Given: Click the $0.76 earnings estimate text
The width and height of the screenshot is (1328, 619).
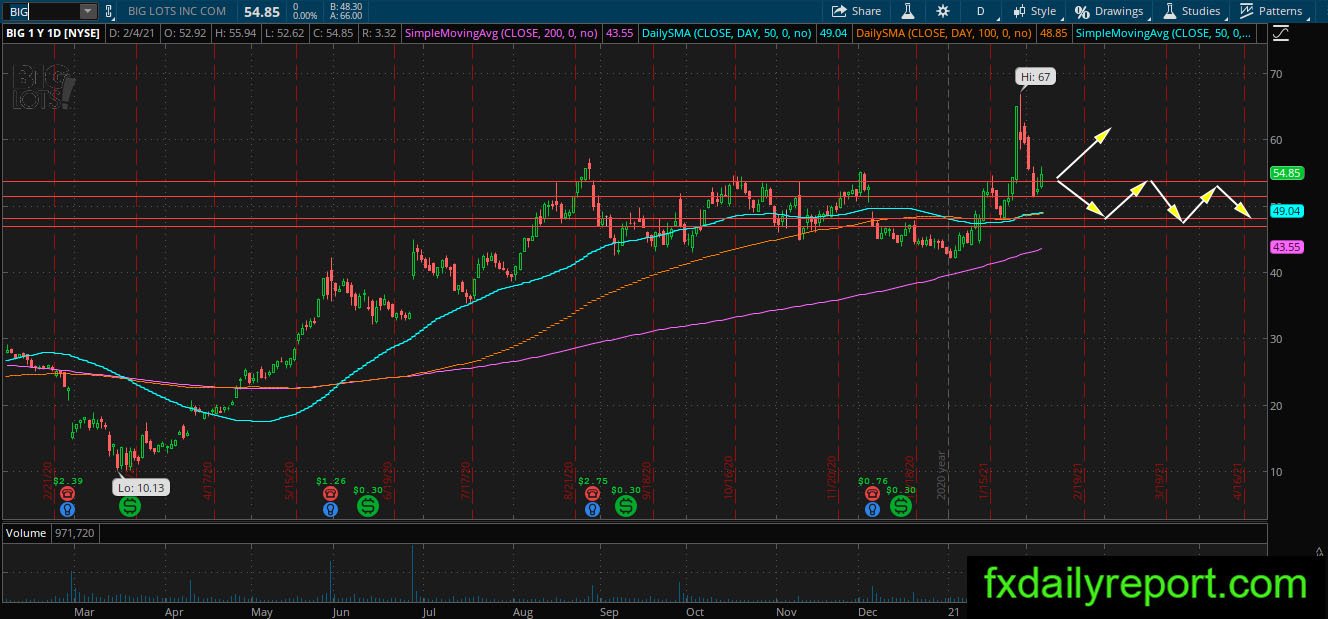Looking at the screenshot, I should (x=872, y=481).
